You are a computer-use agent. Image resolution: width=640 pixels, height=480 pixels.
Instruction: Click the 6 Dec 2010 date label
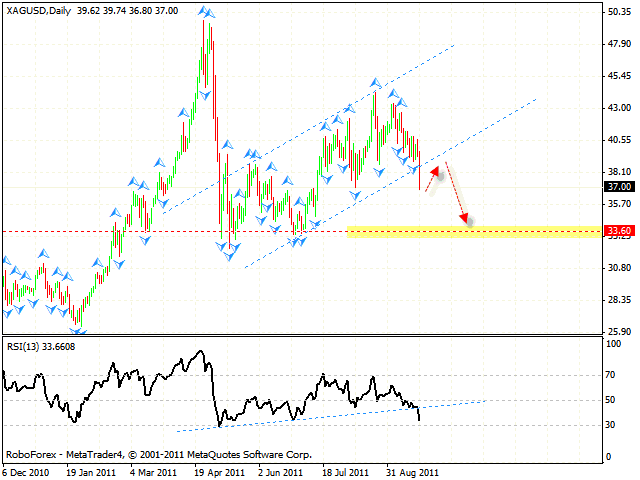27,470
